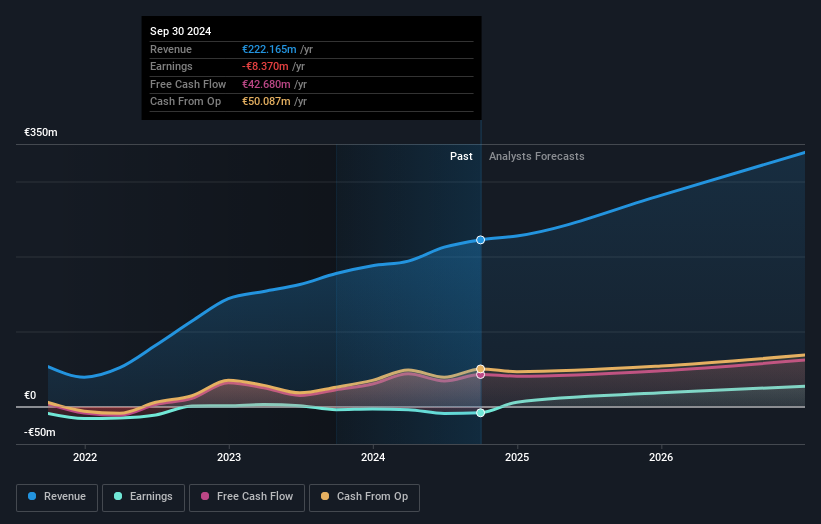Screen dimensions: 821x524
Task: Click the Past label in chart
Action: [461, 156]
